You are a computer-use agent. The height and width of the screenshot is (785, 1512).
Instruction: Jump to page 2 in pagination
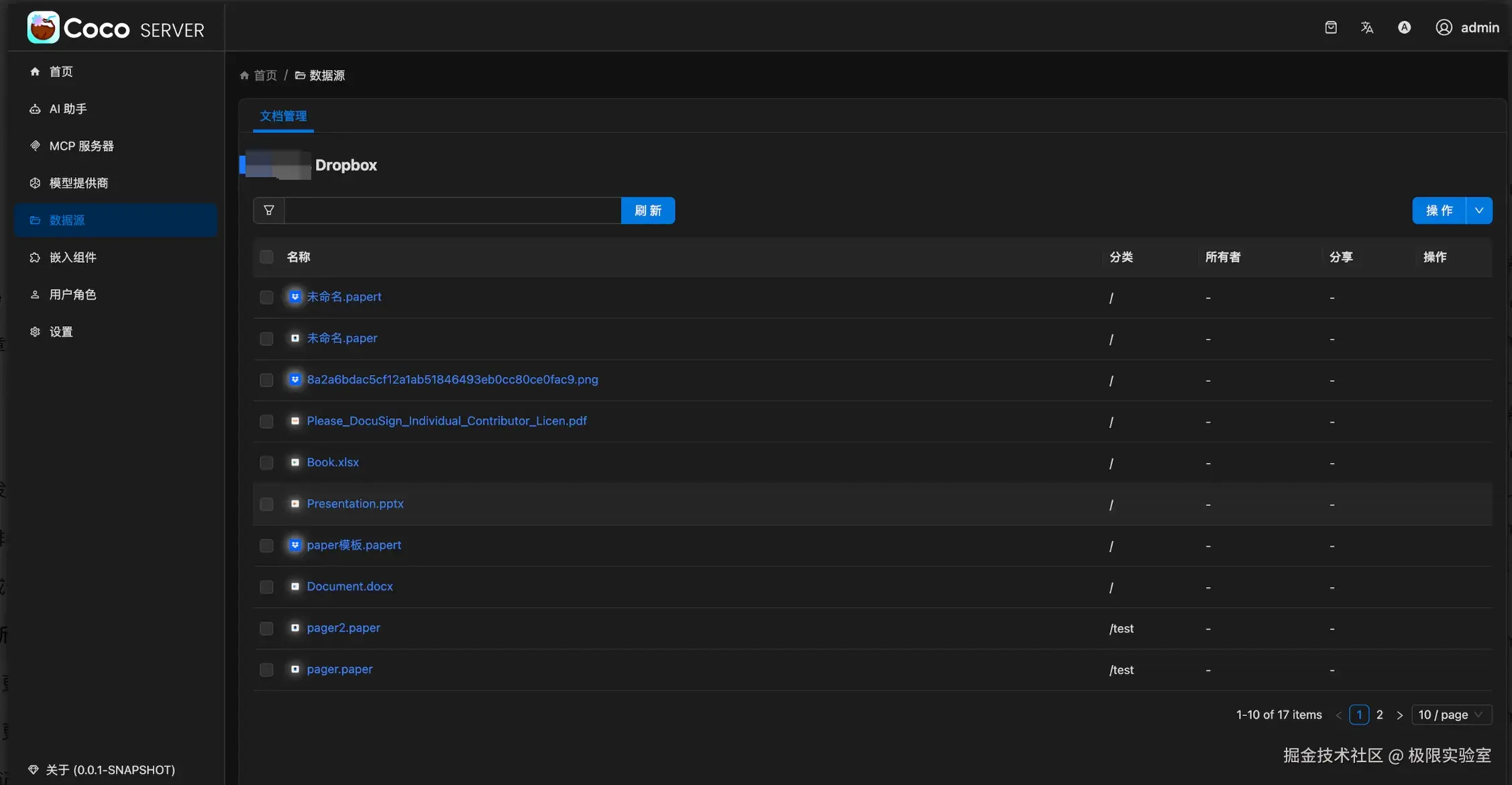[1379, 715]
